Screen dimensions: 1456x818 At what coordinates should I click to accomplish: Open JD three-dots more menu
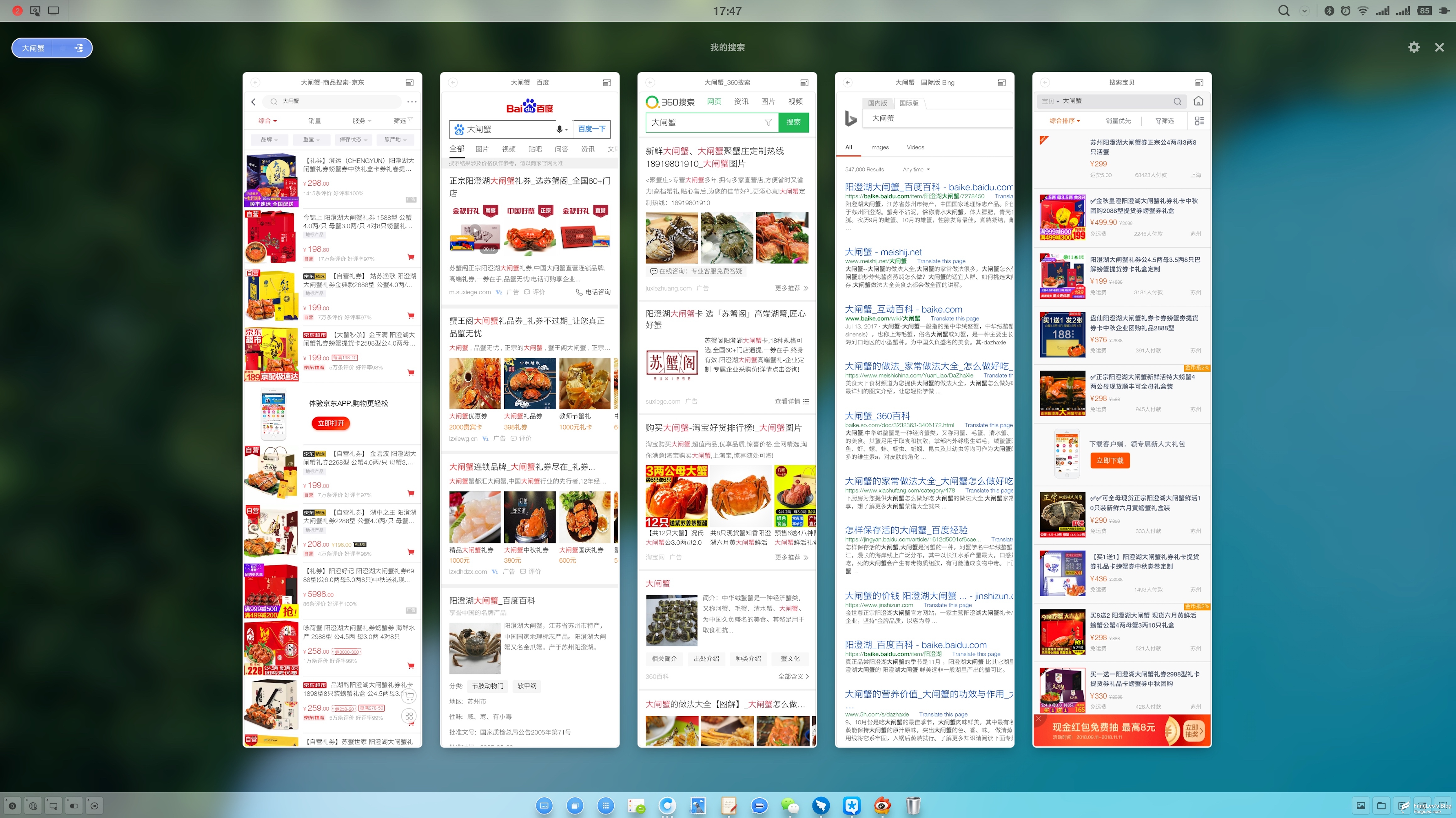coord(412,102)
